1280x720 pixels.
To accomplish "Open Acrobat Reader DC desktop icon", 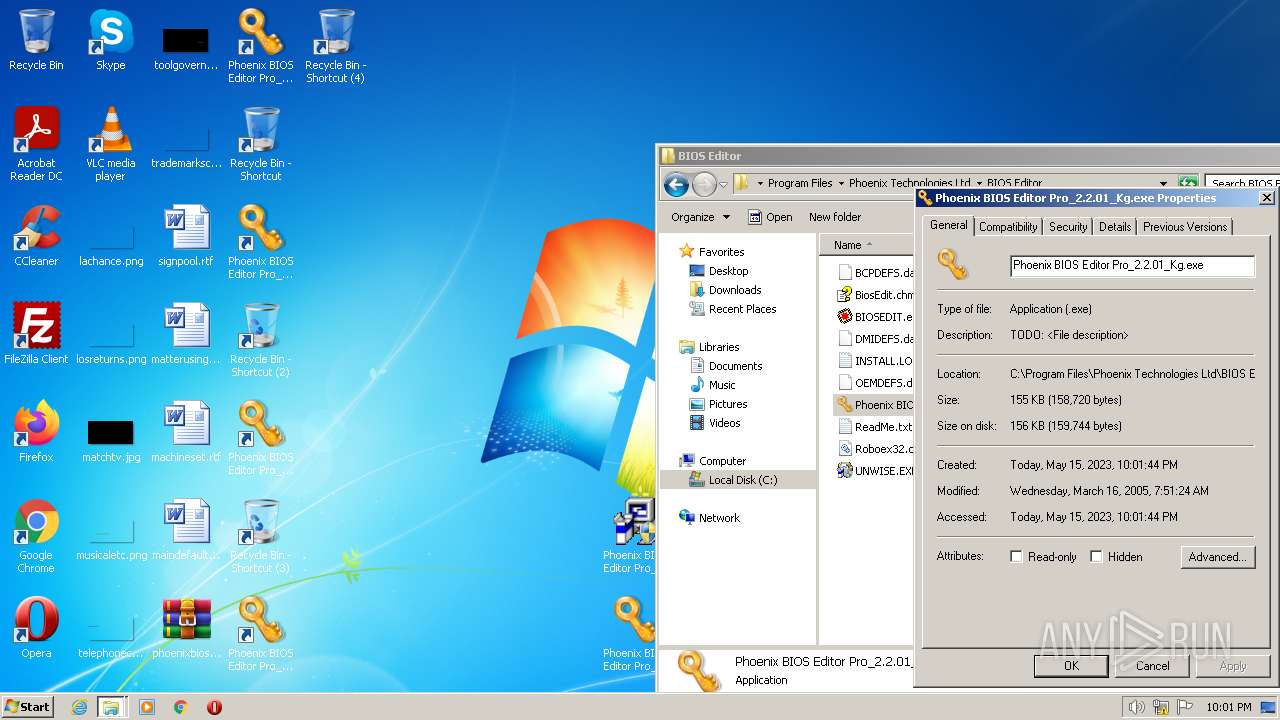I will (x=36, y=144).
